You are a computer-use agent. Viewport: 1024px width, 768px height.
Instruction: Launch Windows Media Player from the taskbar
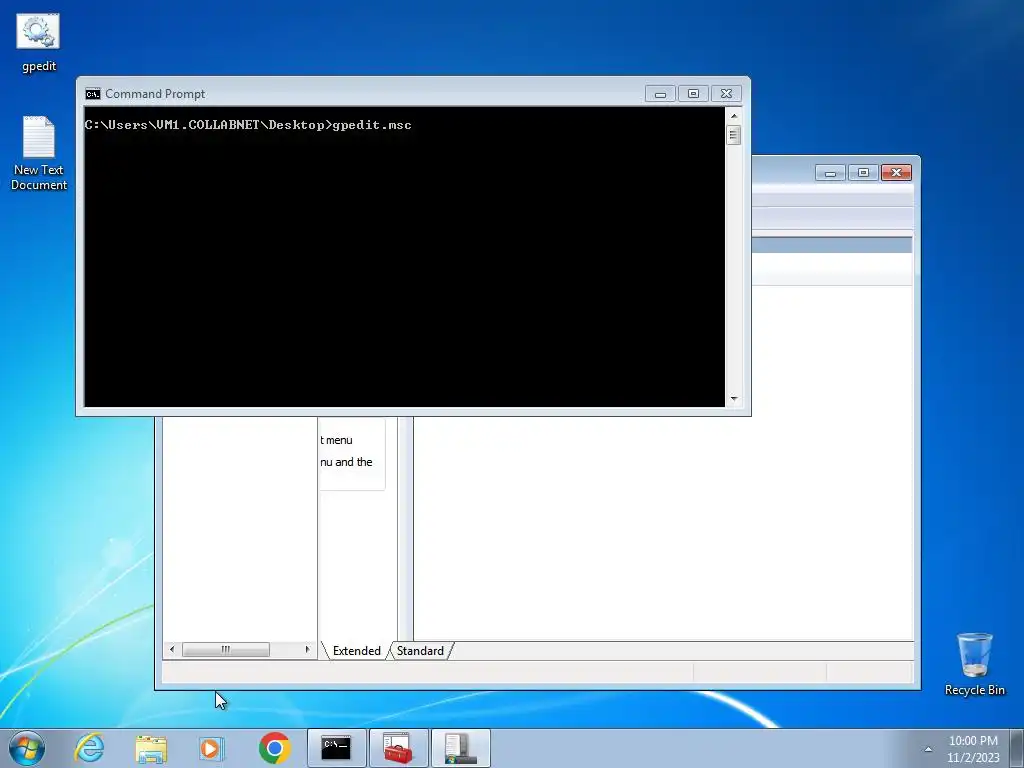(x=212, y=748)
